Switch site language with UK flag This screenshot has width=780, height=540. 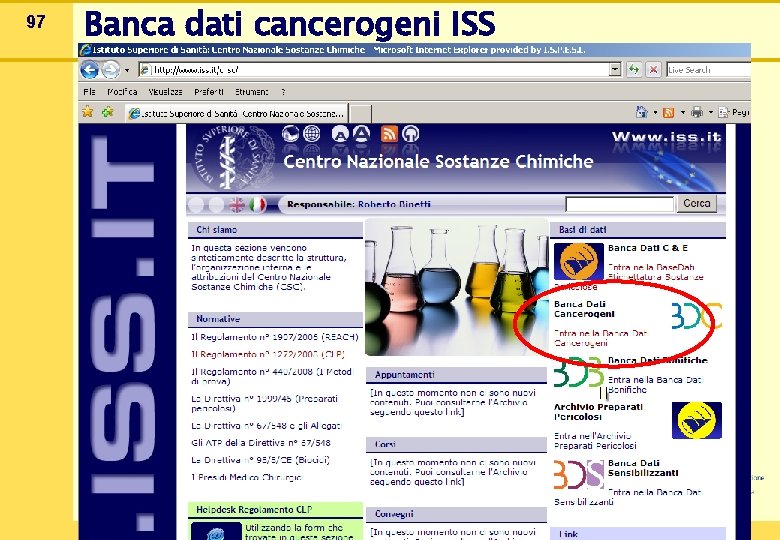click(236, 204)
